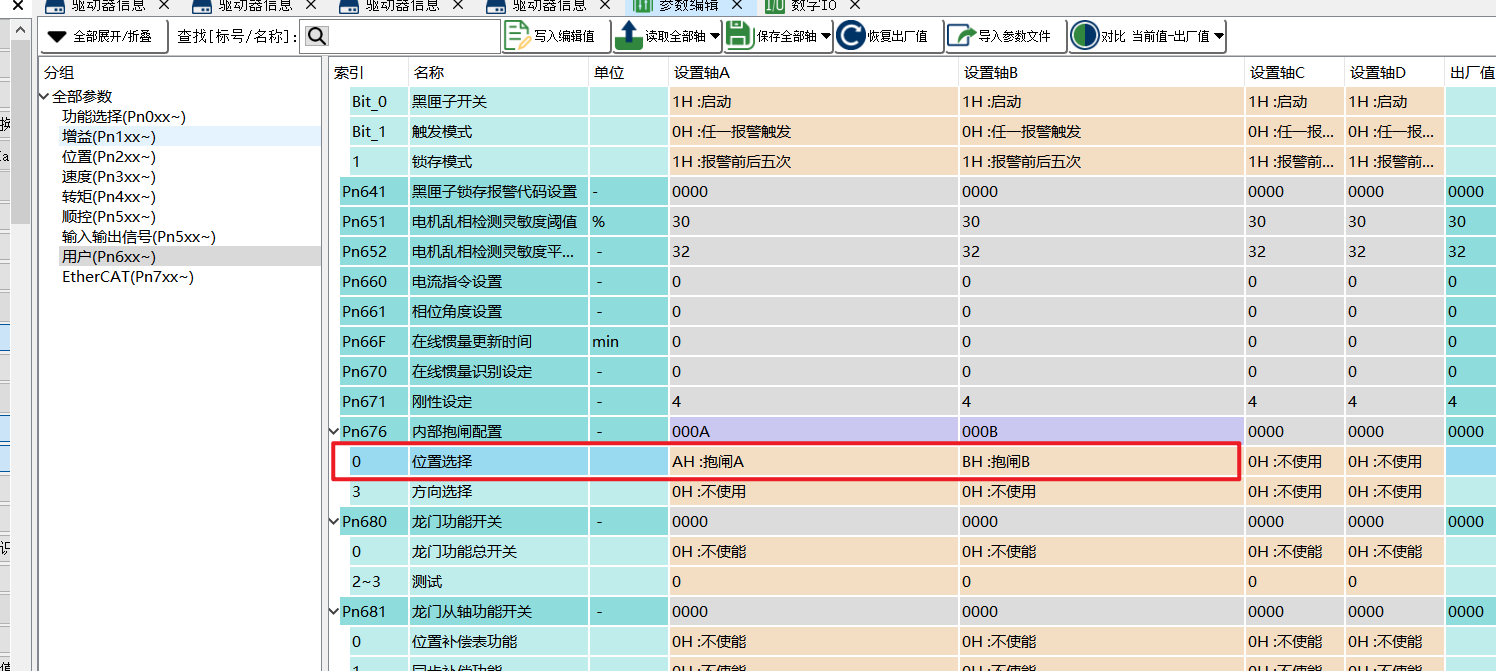This screenshot has height=671, width=1496.
Task: Click the save all axes floppy icon
Action: [739, 36]
